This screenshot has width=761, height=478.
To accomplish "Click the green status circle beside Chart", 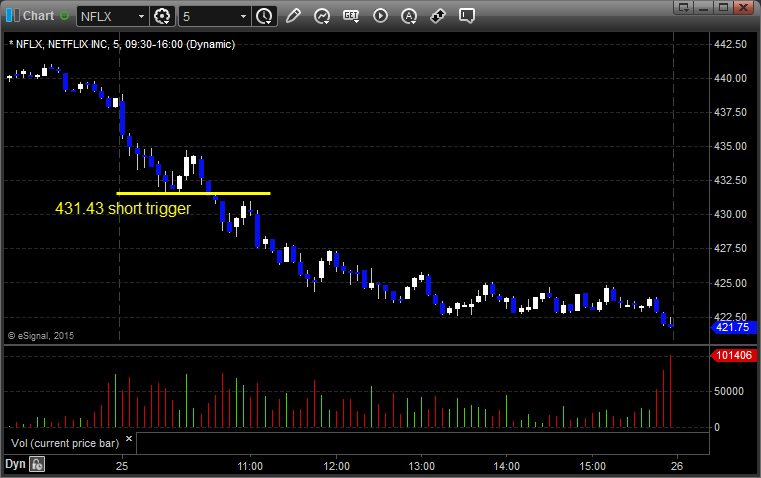I will coord(65,16).
